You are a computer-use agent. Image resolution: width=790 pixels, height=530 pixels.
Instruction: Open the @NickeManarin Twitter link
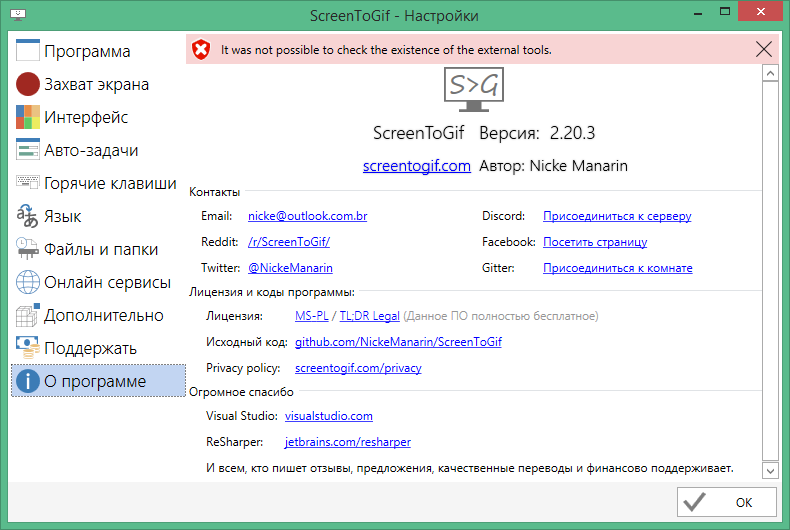tap(290, 268)
